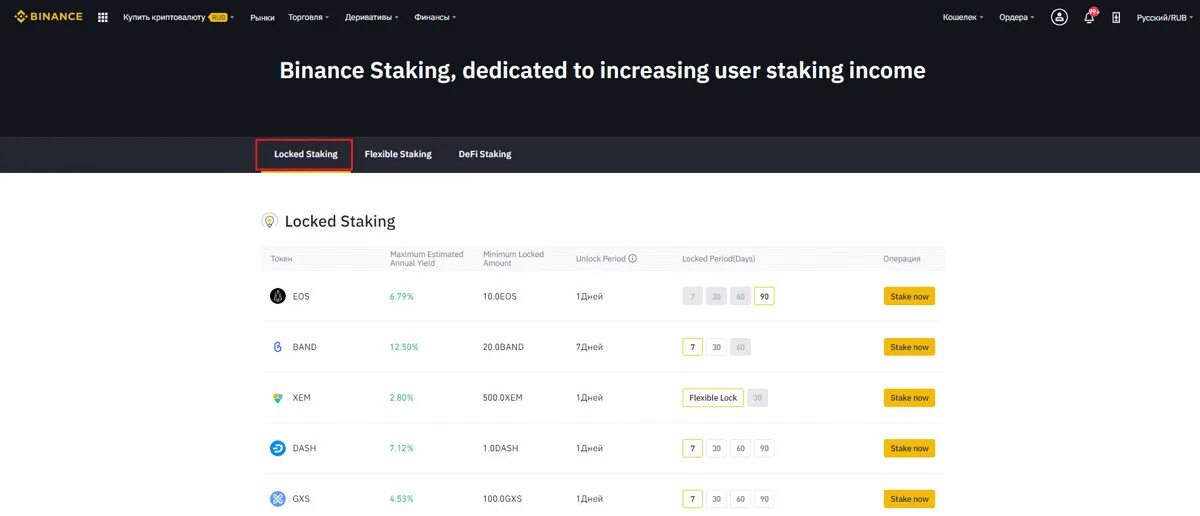Image resolution: width=1200 pixels, height=516 pixels.
Task: Click the app download icon in header
Action: [1116, 17]
